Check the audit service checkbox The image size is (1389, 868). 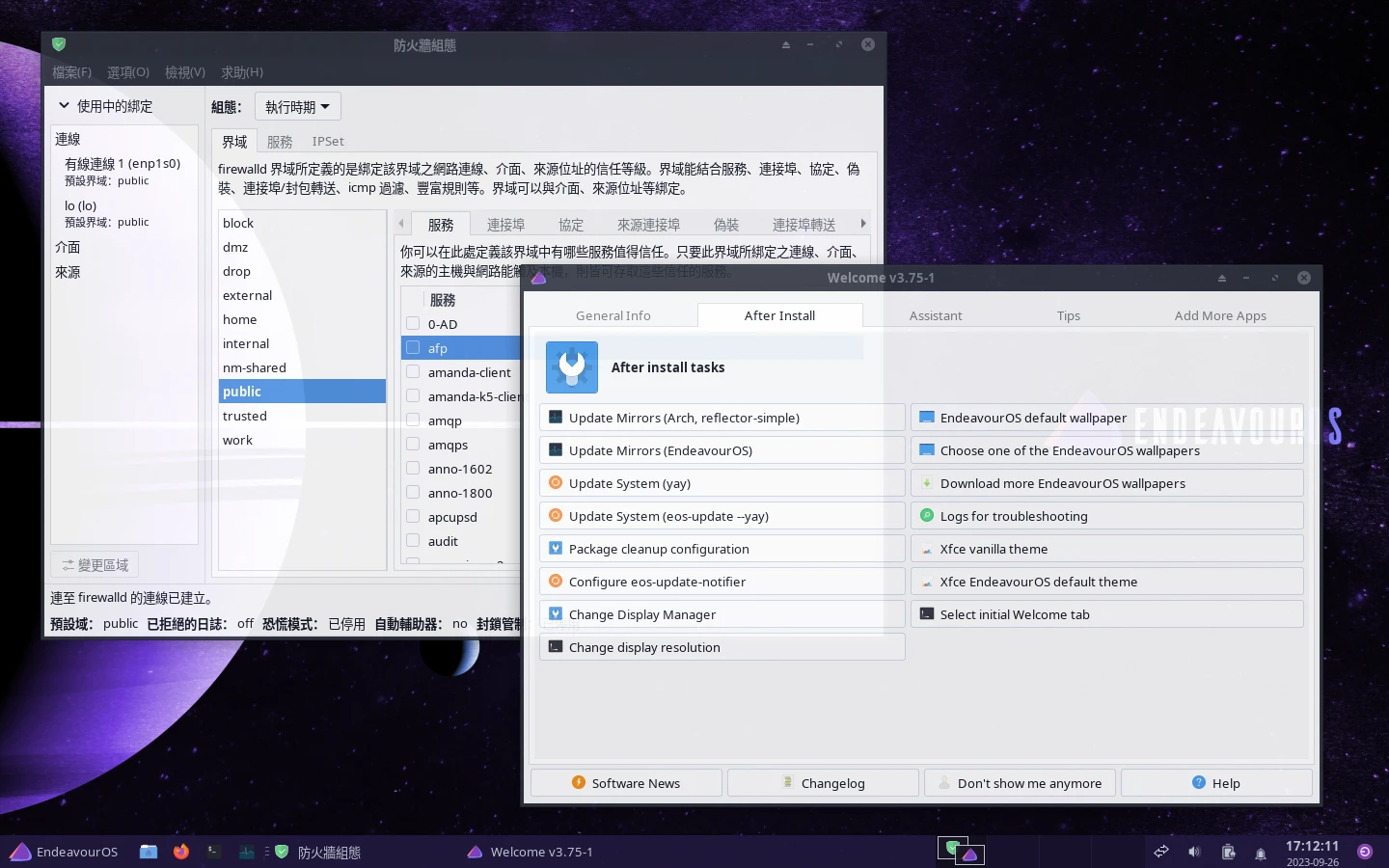(x=413, y=541)
